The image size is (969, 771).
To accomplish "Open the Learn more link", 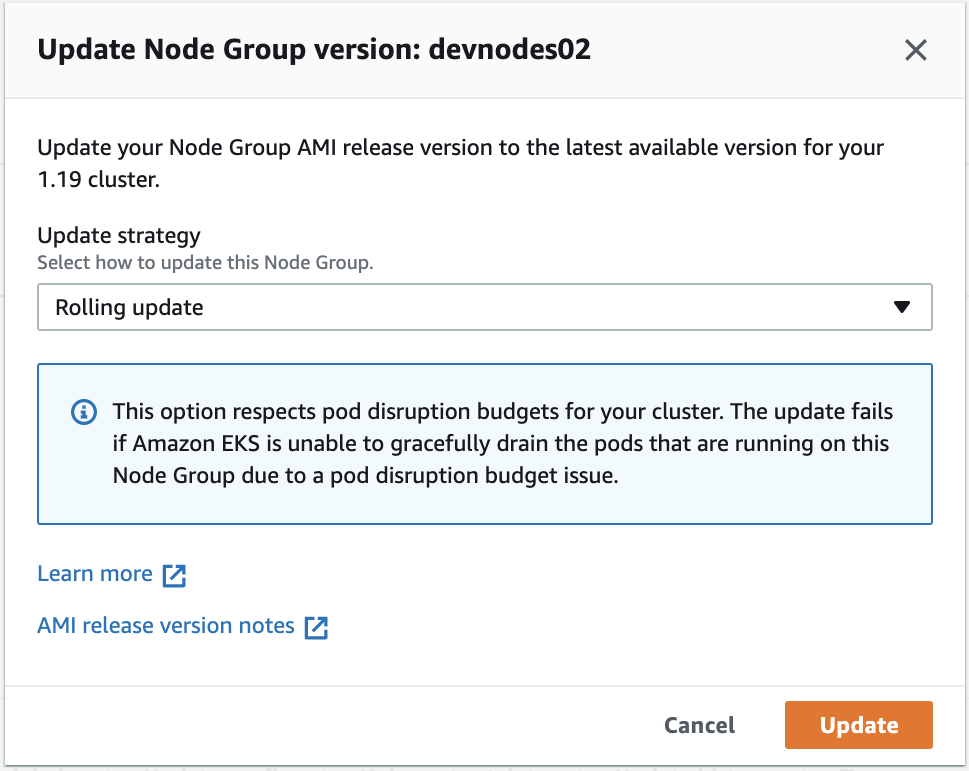I will 94,574.
